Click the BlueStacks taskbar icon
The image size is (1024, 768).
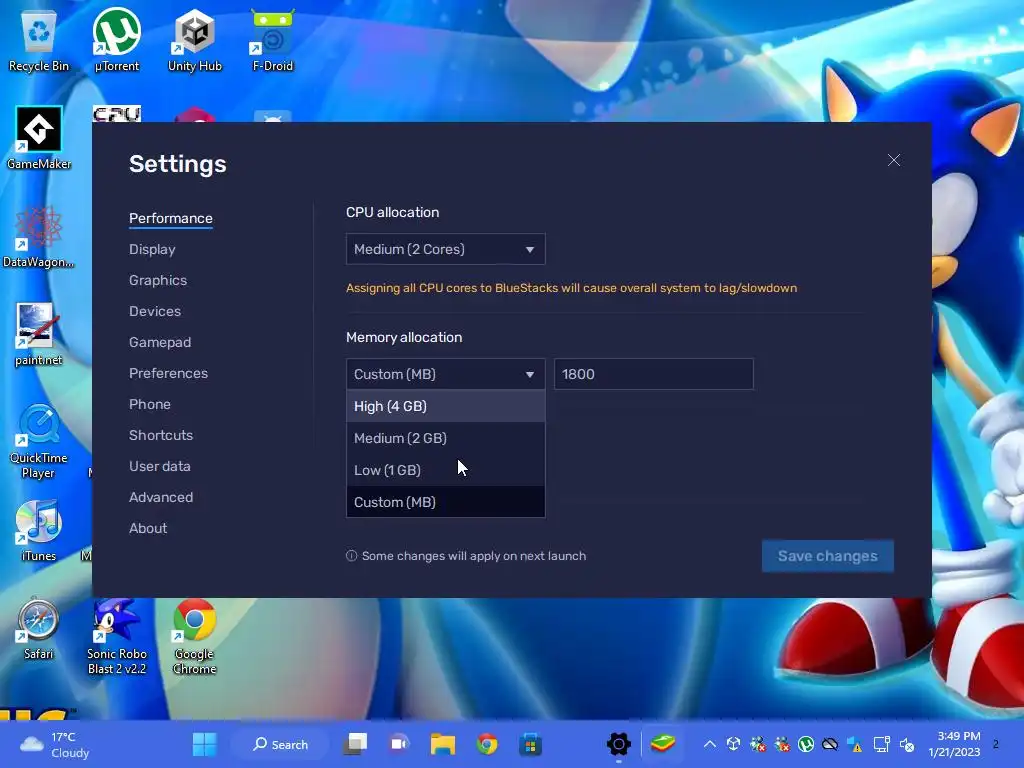(662, 744)
